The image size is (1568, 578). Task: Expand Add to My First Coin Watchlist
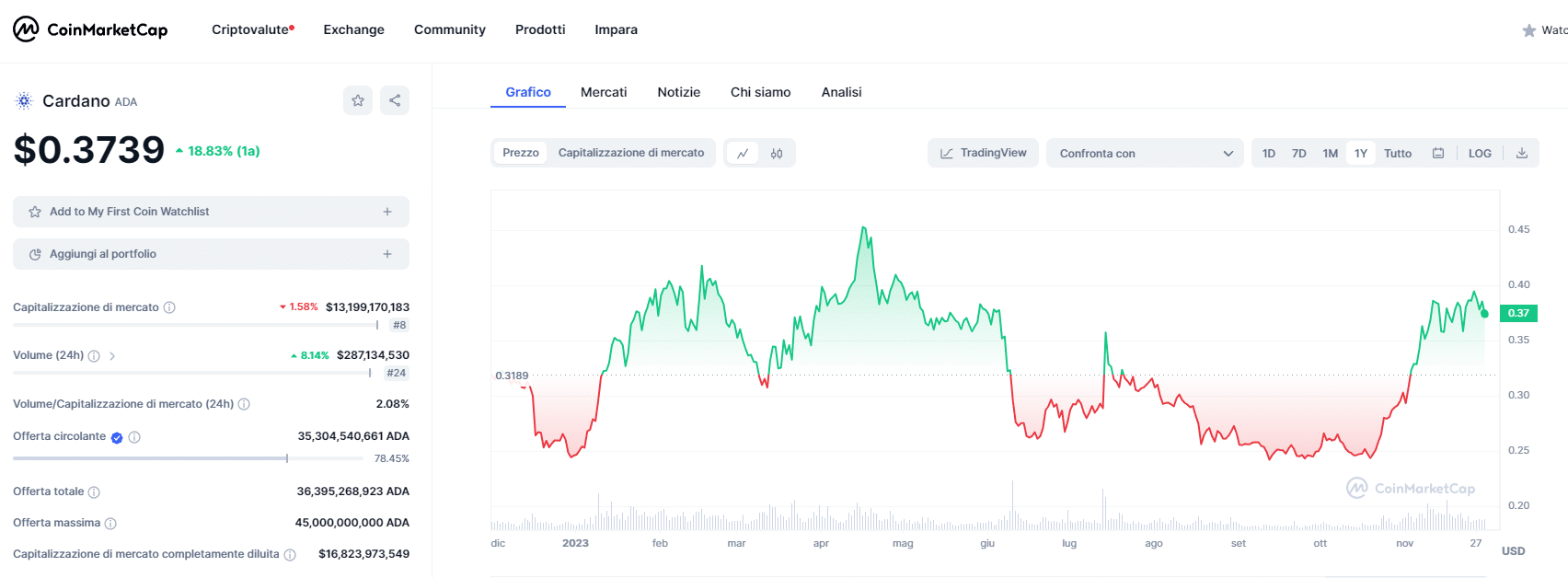(211, 212)
